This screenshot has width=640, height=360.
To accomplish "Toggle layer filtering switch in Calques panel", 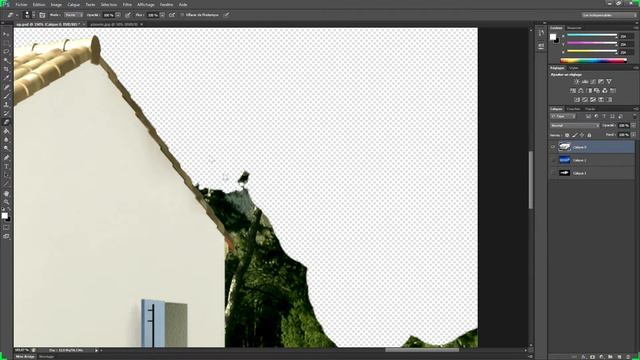I will [x=634, y=117].
